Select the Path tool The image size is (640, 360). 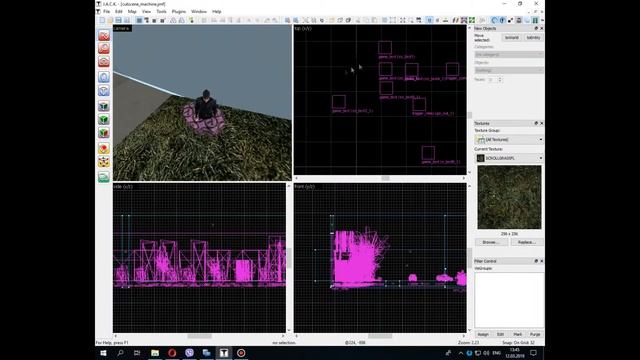(x=104, y=177)
